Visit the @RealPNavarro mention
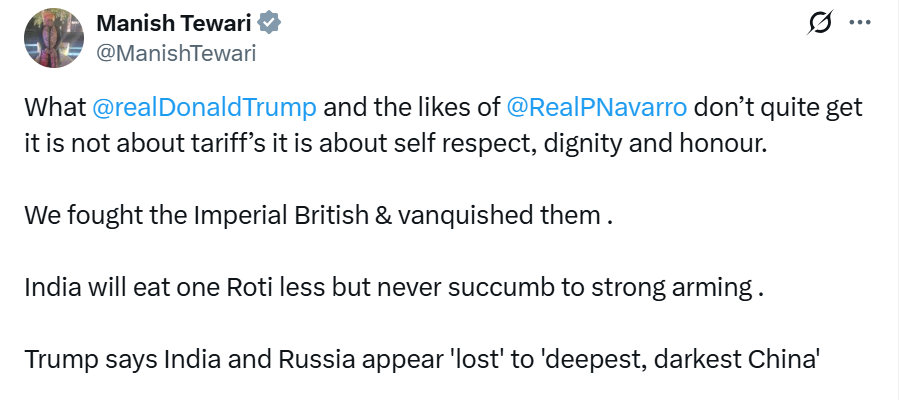This screenshot has width=921, height=400. (596, 108)
